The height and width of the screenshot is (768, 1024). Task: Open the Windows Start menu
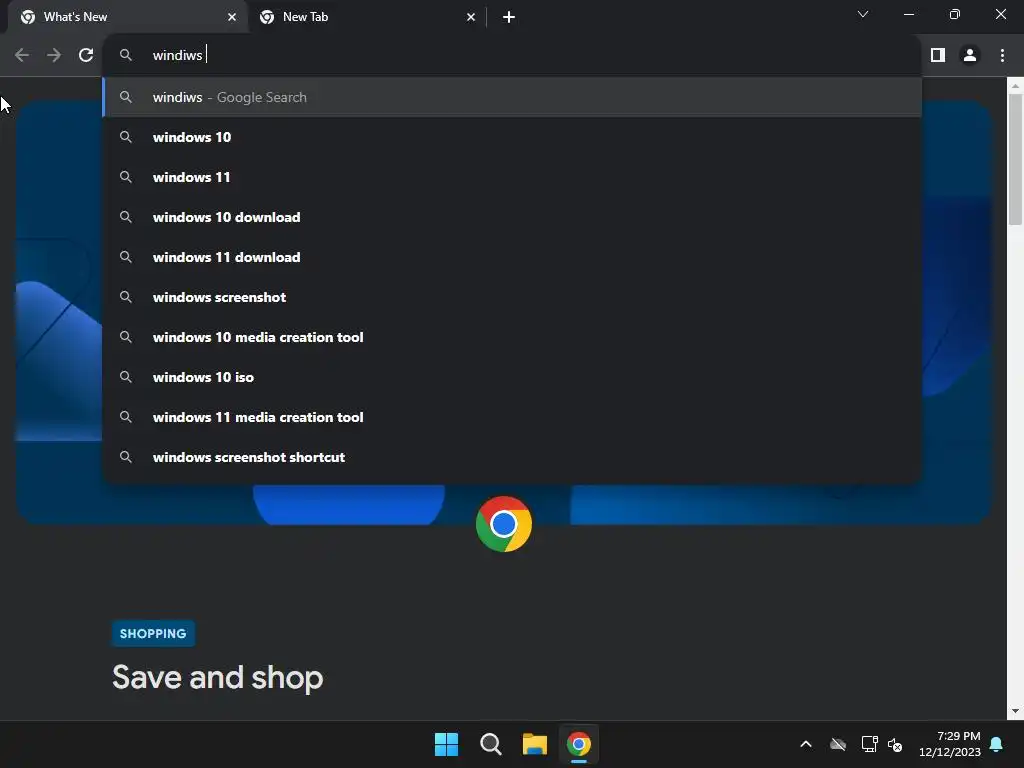(447, 744)
